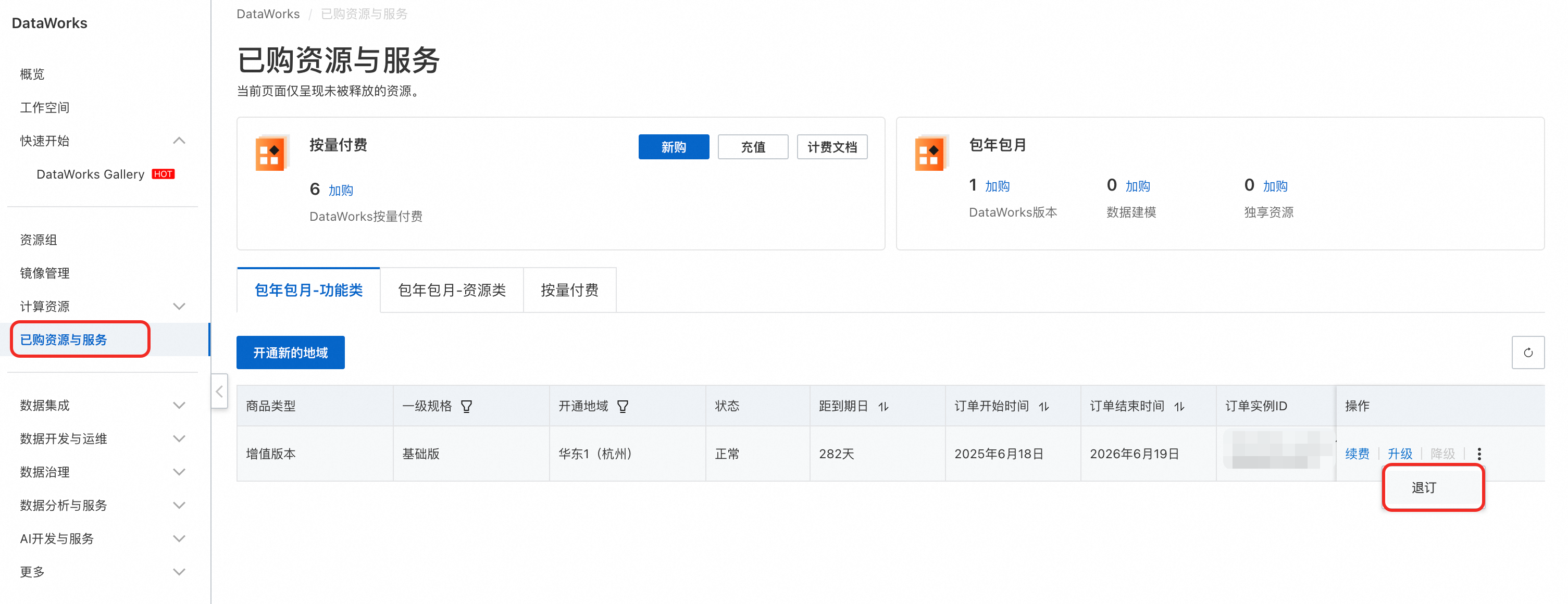Expand the 数据分析与服务 menu

[179, 505]
